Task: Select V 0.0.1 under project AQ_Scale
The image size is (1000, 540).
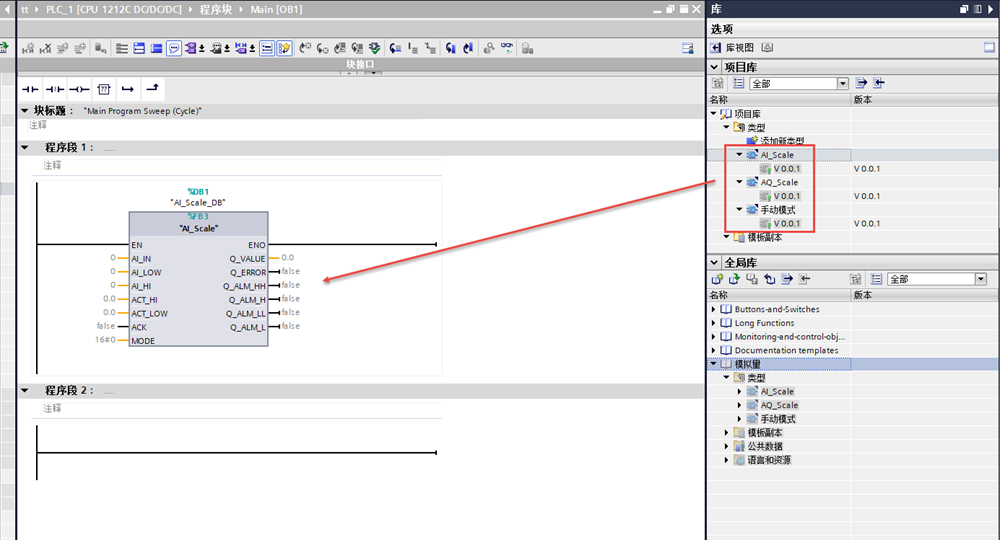Action: 786,196
